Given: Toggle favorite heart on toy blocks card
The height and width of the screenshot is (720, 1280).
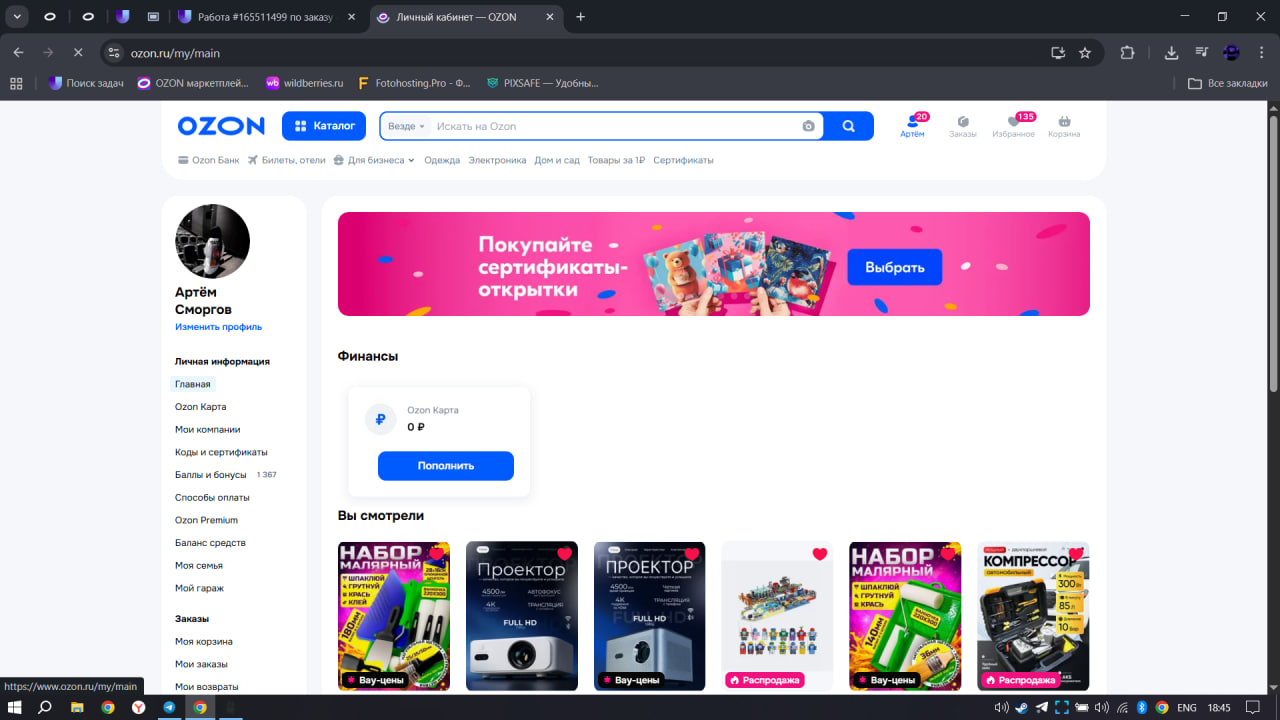Looking at the screenshot, I should coord(820,554).
